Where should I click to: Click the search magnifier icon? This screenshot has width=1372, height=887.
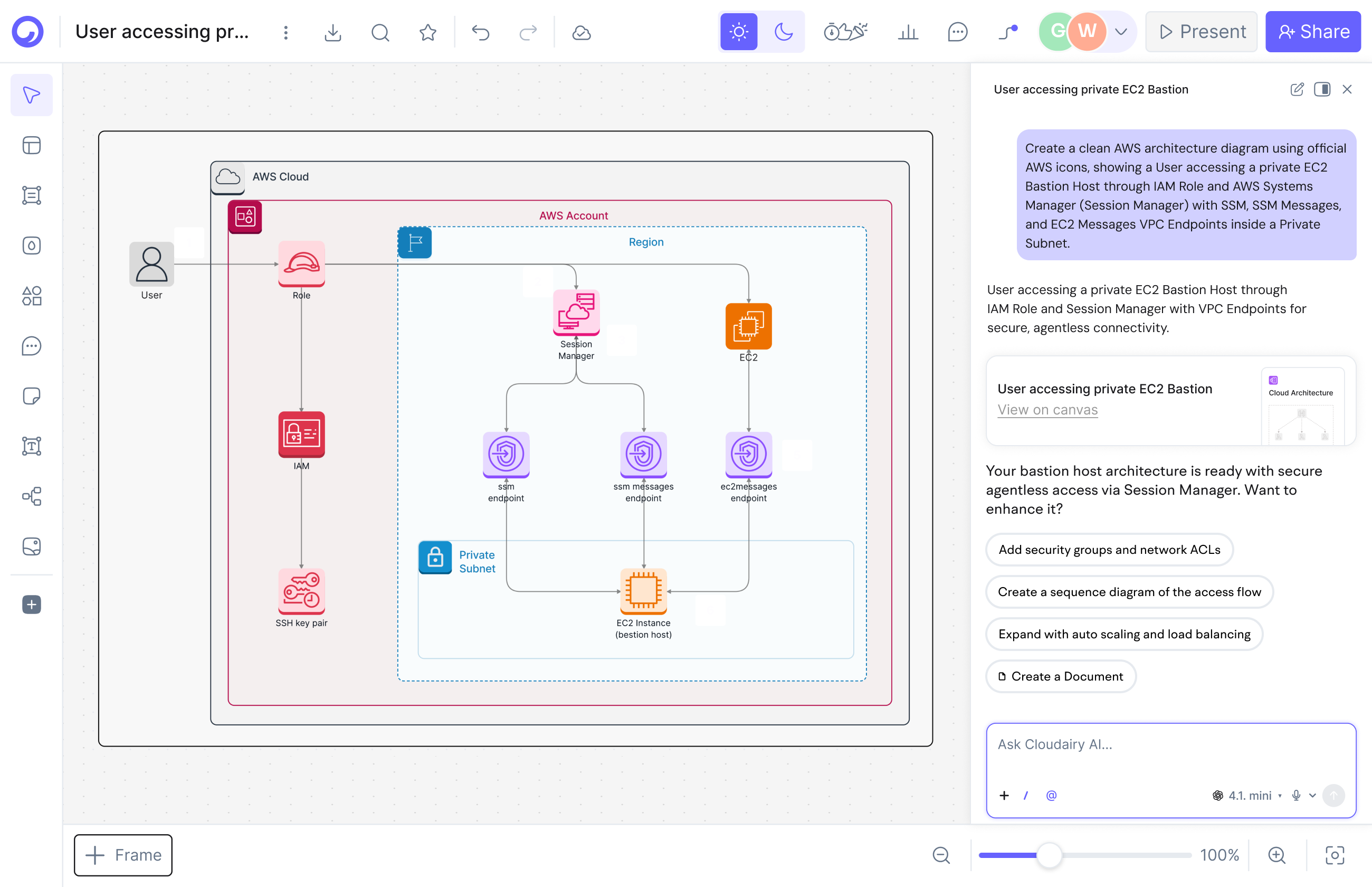[x=380, y=32]
